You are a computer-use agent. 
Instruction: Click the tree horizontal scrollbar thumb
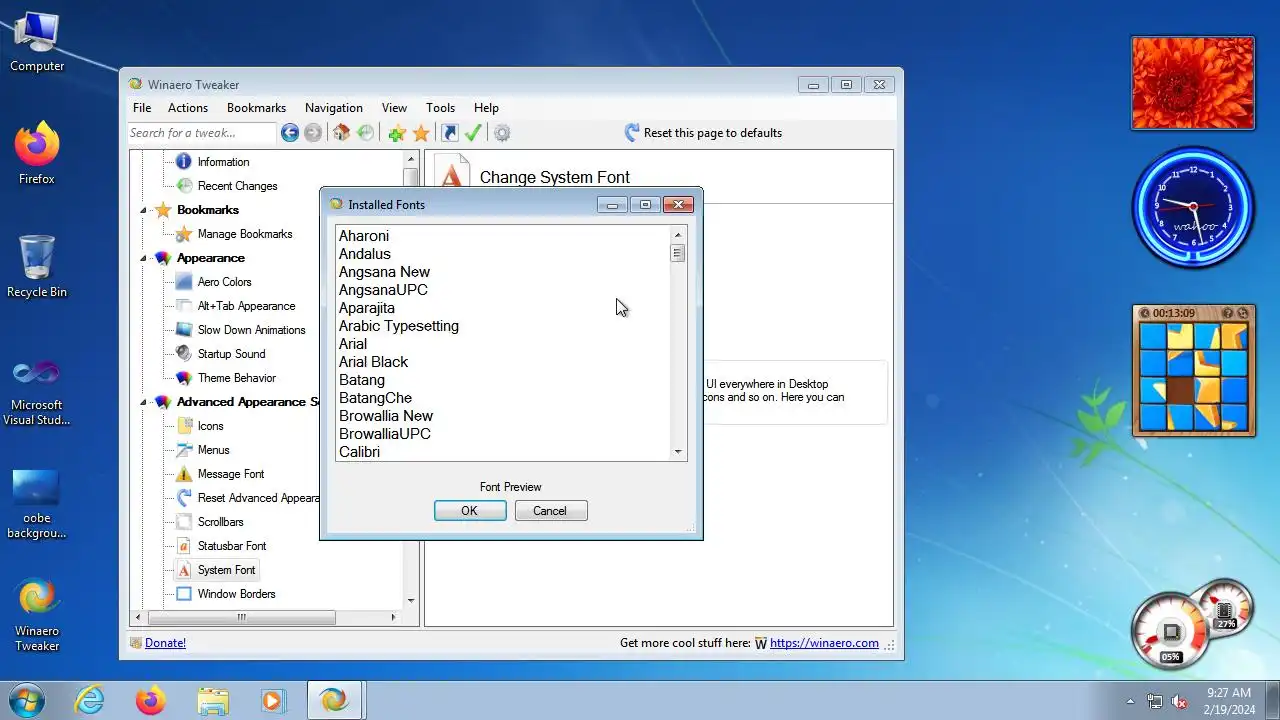241,617
